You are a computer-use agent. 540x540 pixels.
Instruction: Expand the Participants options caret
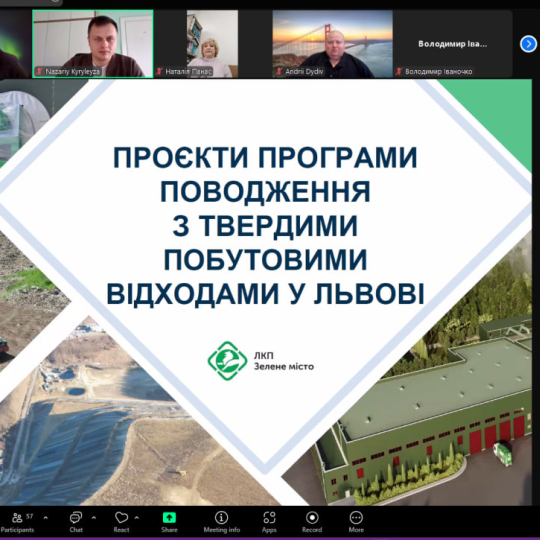tap(45, 517)
